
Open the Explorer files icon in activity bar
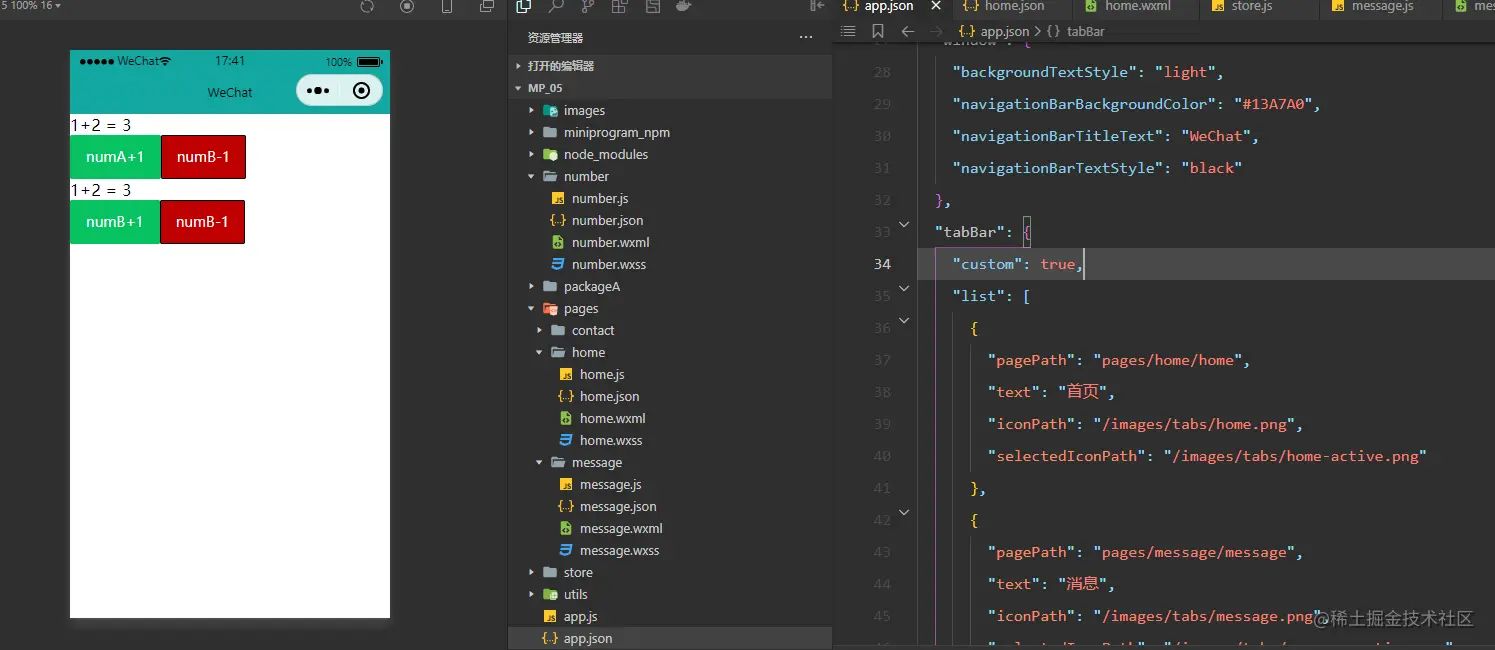pos(523,6)
